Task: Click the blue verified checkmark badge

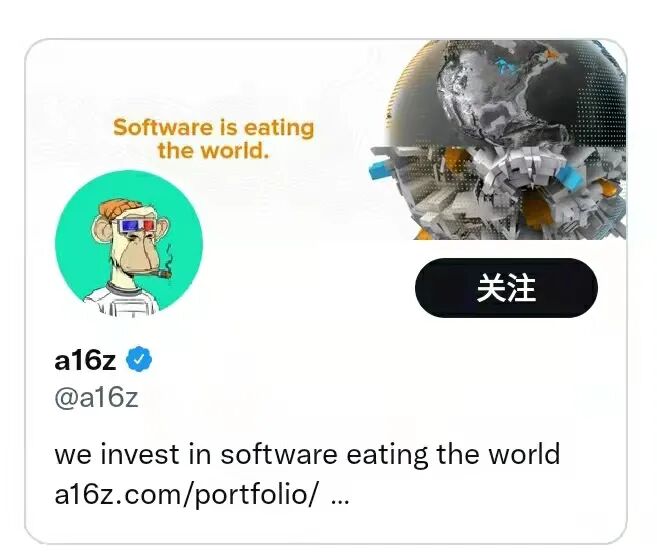Action: pyautogui.click(x=139, y=359)
